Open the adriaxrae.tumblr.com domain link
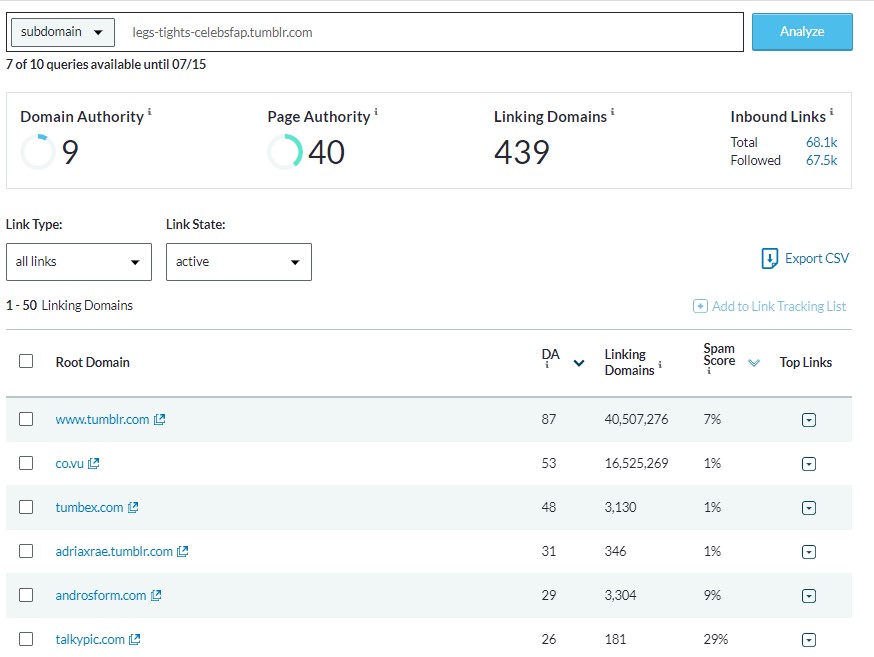 (114, 551)
